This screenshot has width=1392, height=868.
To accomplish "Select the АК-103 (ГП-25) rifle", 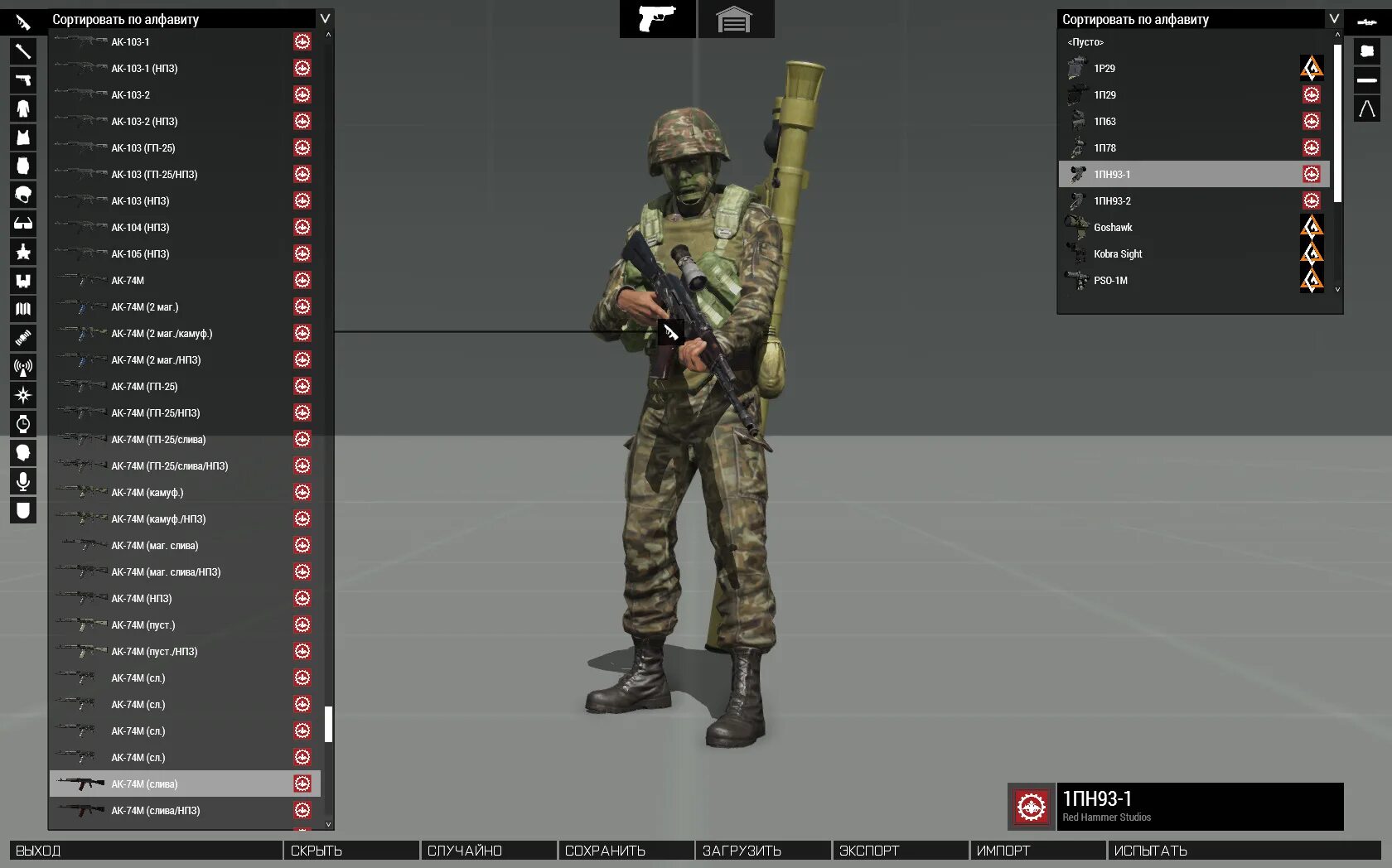I will [x=185, y=147].
